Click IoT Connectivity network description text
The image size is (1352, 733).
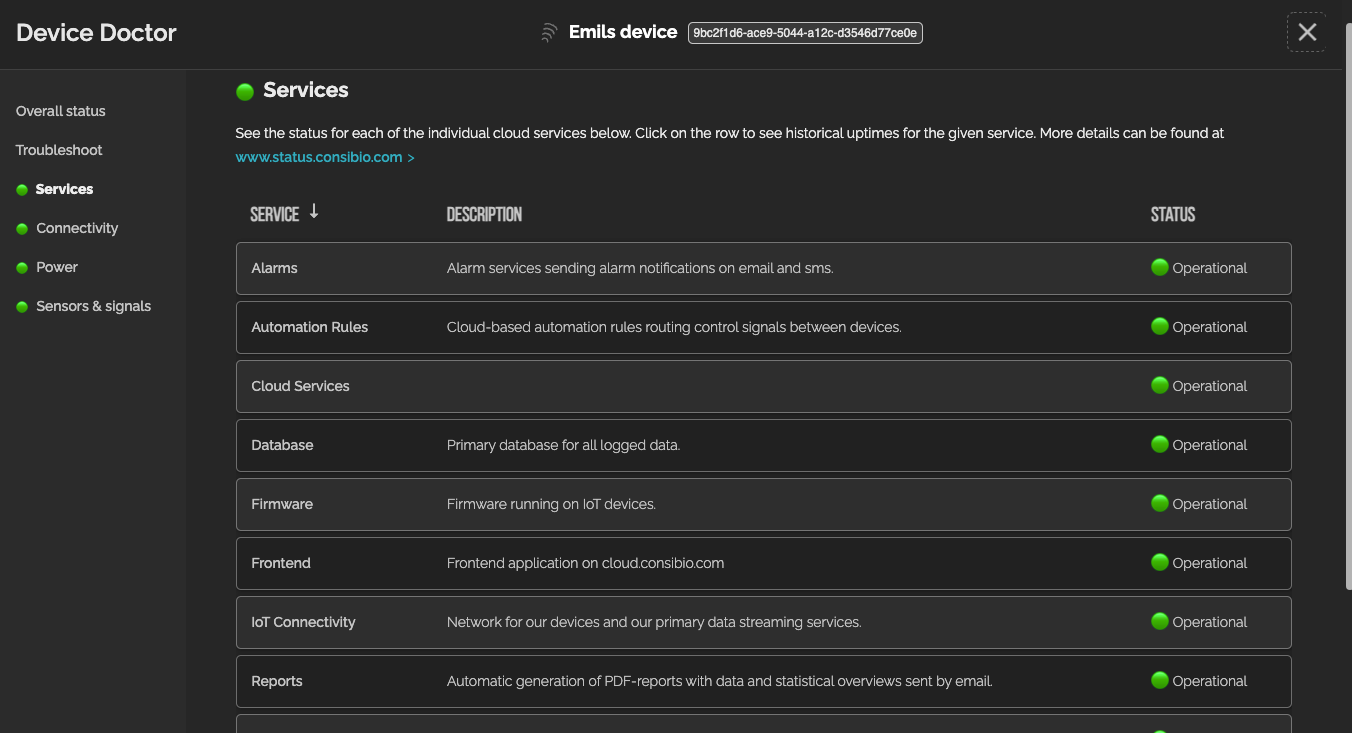point(654,622)
